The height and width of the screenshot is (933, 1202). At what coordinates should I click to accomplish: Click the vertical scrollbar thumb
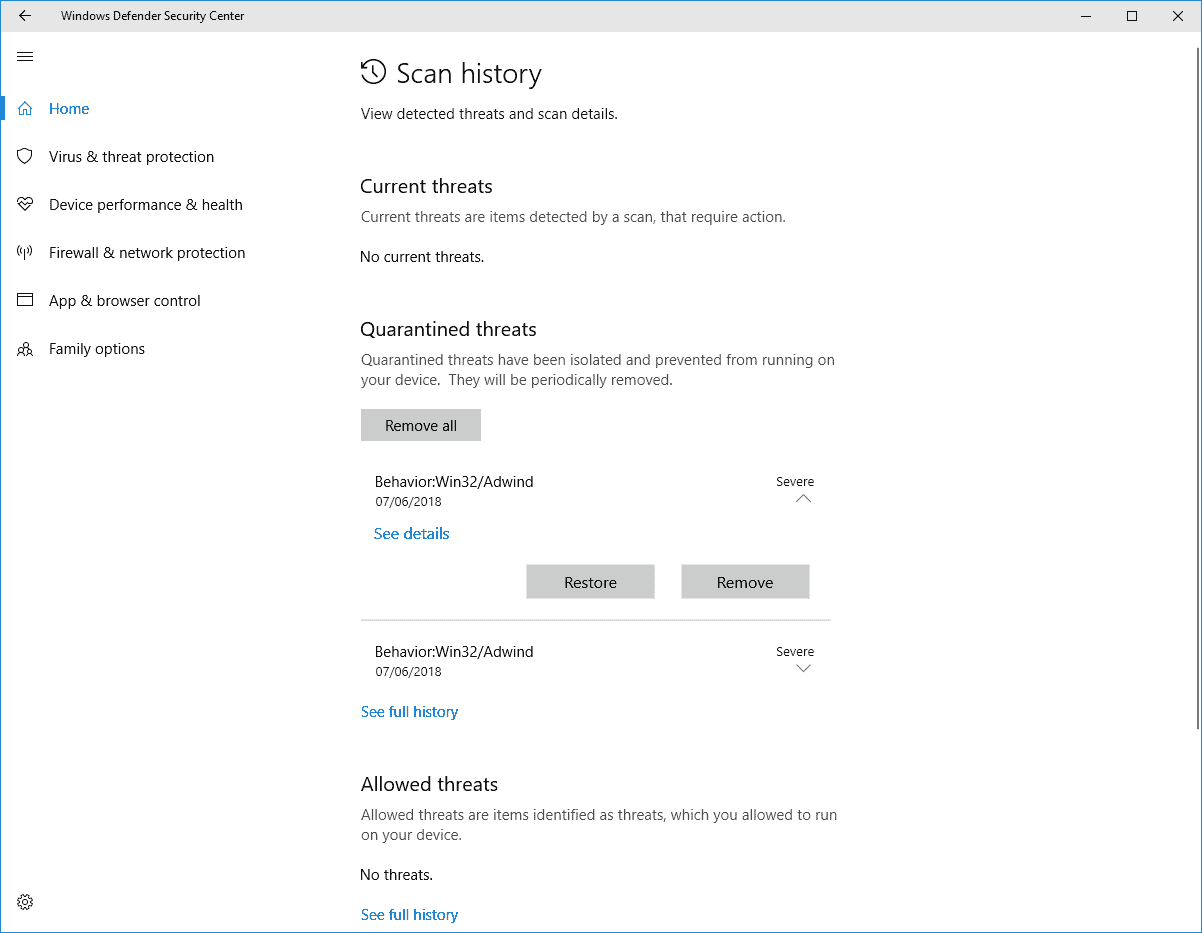(1197, 390)
